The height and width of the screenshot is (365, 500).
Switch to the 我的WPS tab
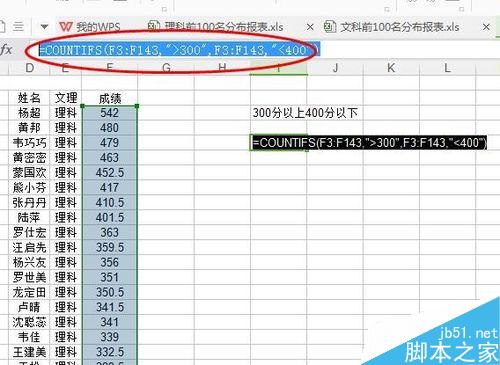pos(90,27)
